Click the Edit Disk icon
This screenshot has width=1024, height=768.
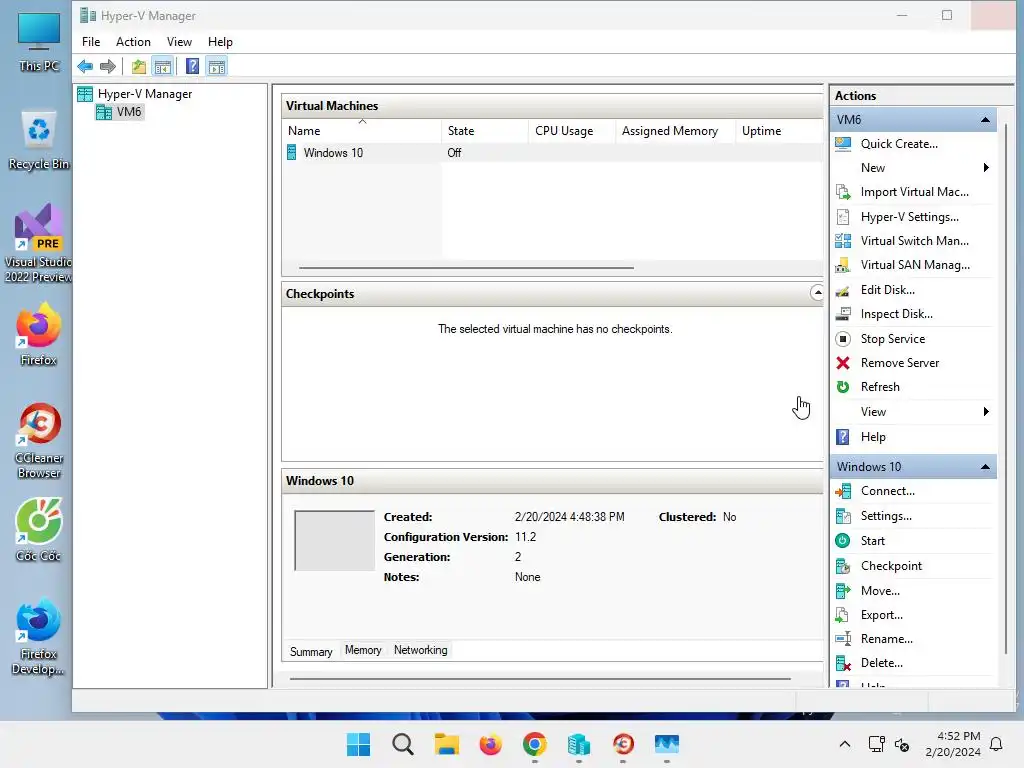[843, 290]
